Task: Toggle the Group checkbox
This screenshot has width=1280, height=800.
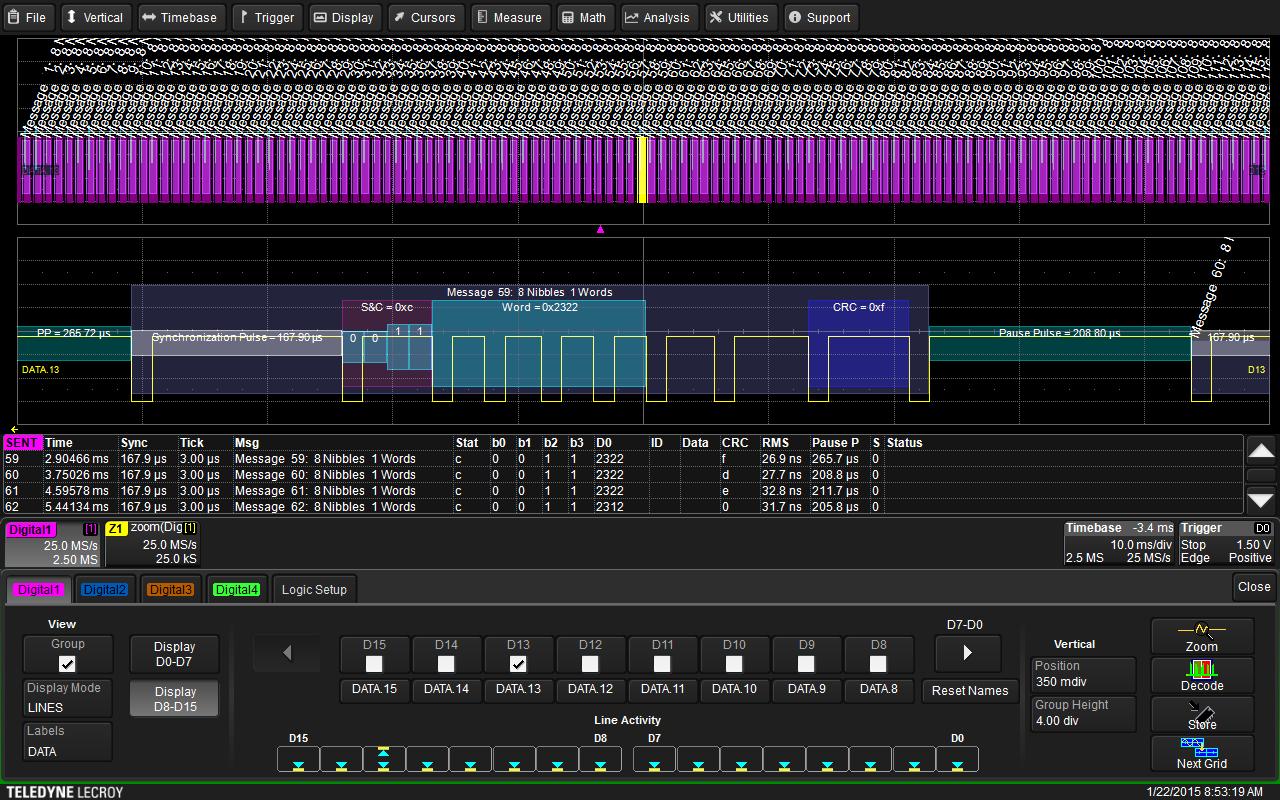Action: click(67, 663)
